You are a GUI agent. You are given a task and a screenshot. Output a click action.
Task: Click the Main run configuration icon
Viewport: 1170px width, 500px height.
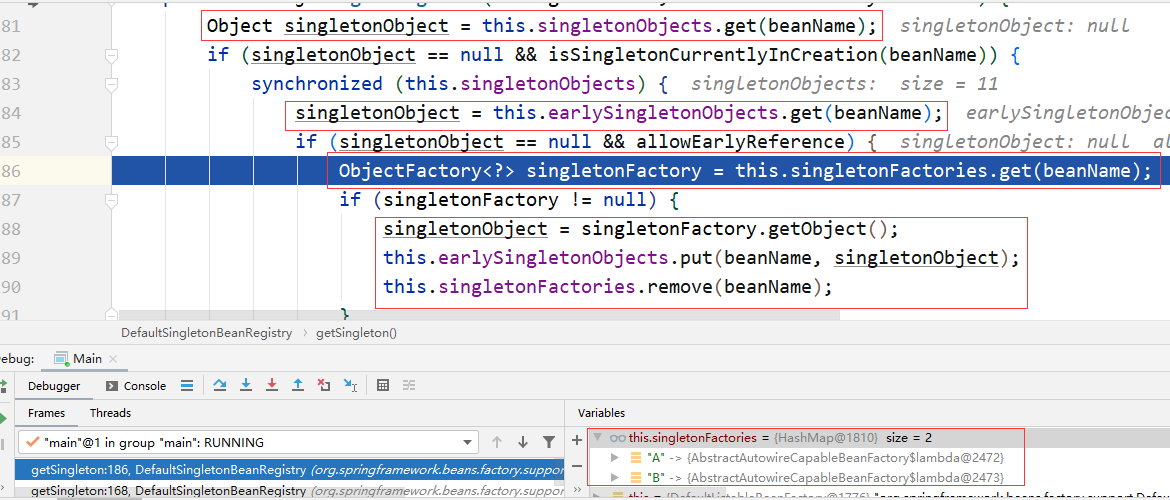point(62,359)
